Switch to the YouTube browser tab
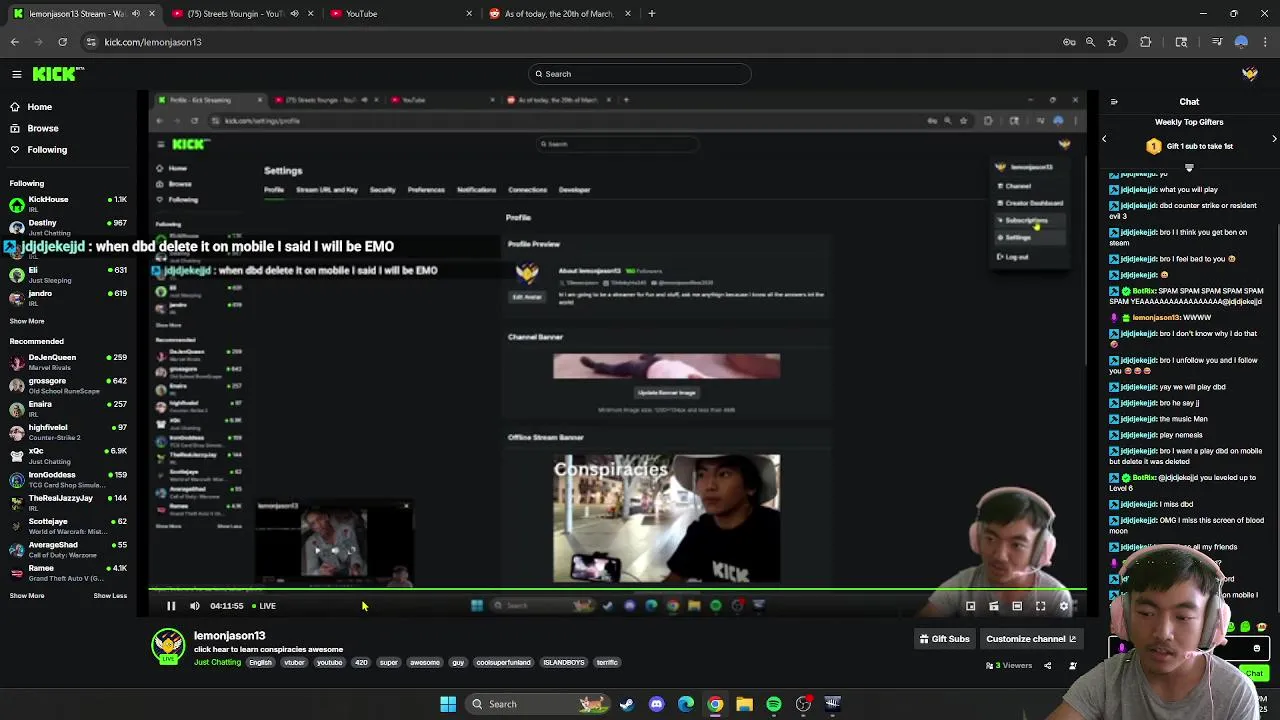This screenshot has height=720, width=1280. coord(400,14)
